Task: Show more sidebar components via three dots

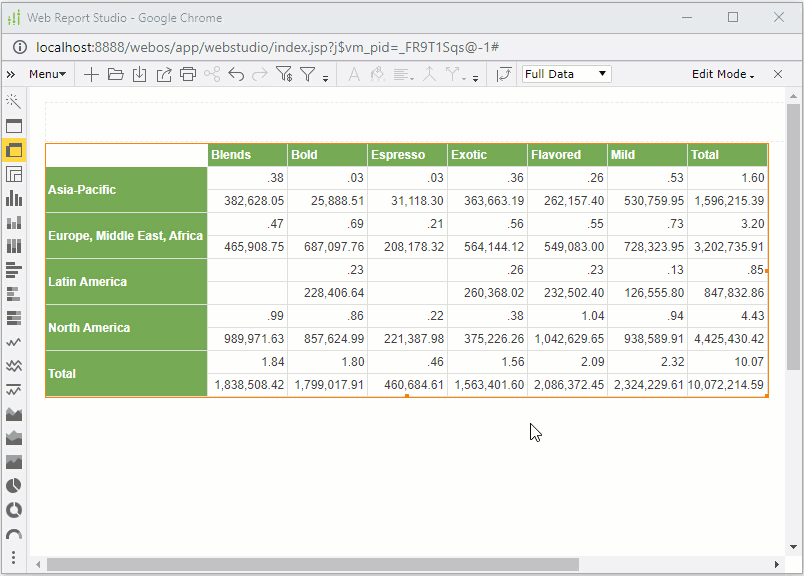Action: pos(14,557)
